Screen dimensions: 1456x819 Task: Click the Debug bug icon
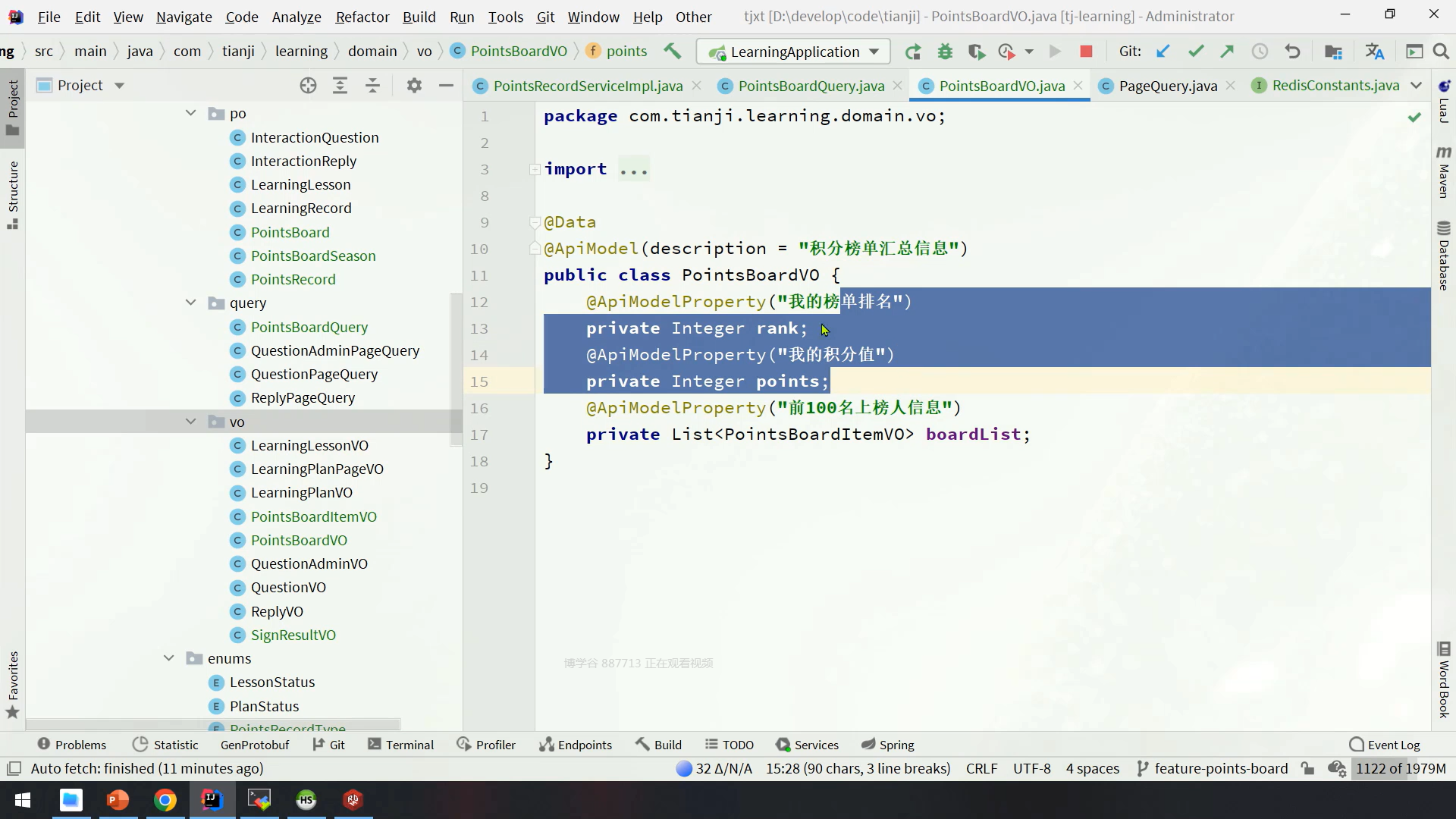coord(945,52)
